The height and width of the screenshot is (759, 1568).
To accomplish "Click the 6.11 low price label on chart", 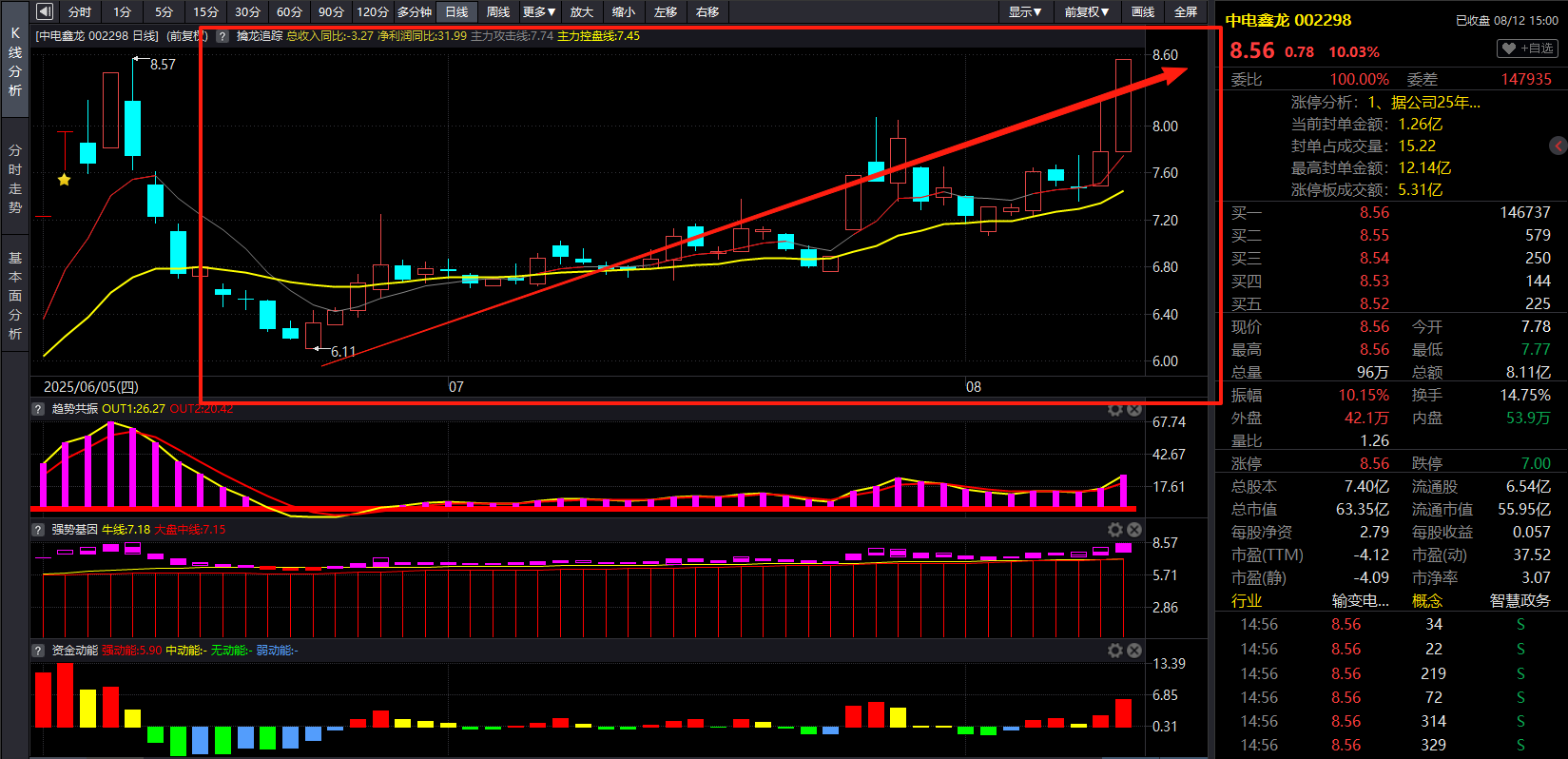I will [343, 352].
